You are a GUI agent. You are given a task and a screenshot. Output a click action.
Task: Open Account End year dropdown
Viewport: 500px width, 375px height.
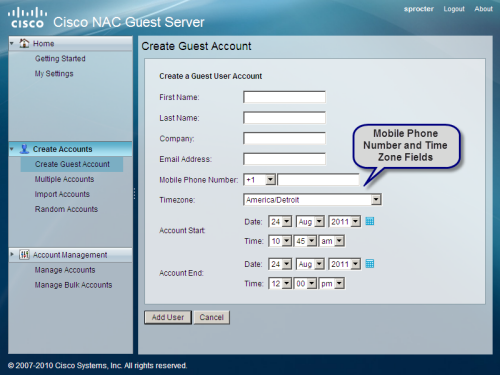pyautogui.click(x=345, y=264)
